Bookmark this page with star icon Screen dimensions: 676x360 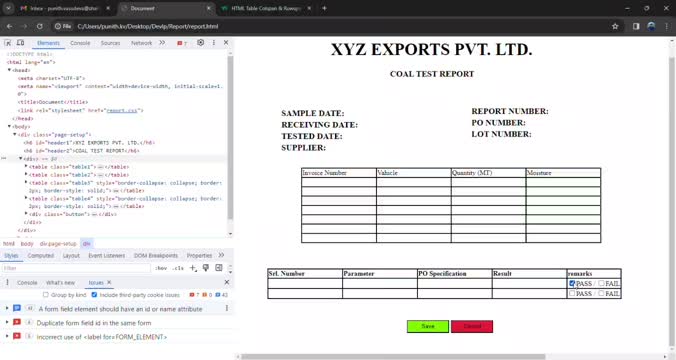(615, 26)
